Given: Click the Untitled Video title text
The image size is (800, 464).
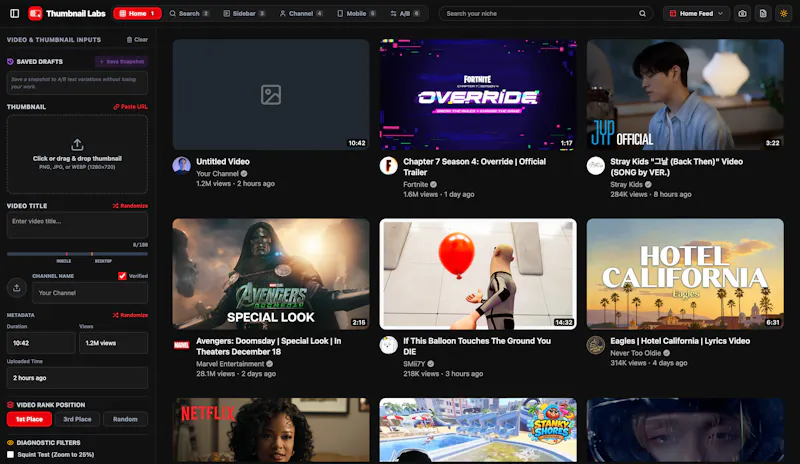Looking at the screenshot, I should [223, 161].
